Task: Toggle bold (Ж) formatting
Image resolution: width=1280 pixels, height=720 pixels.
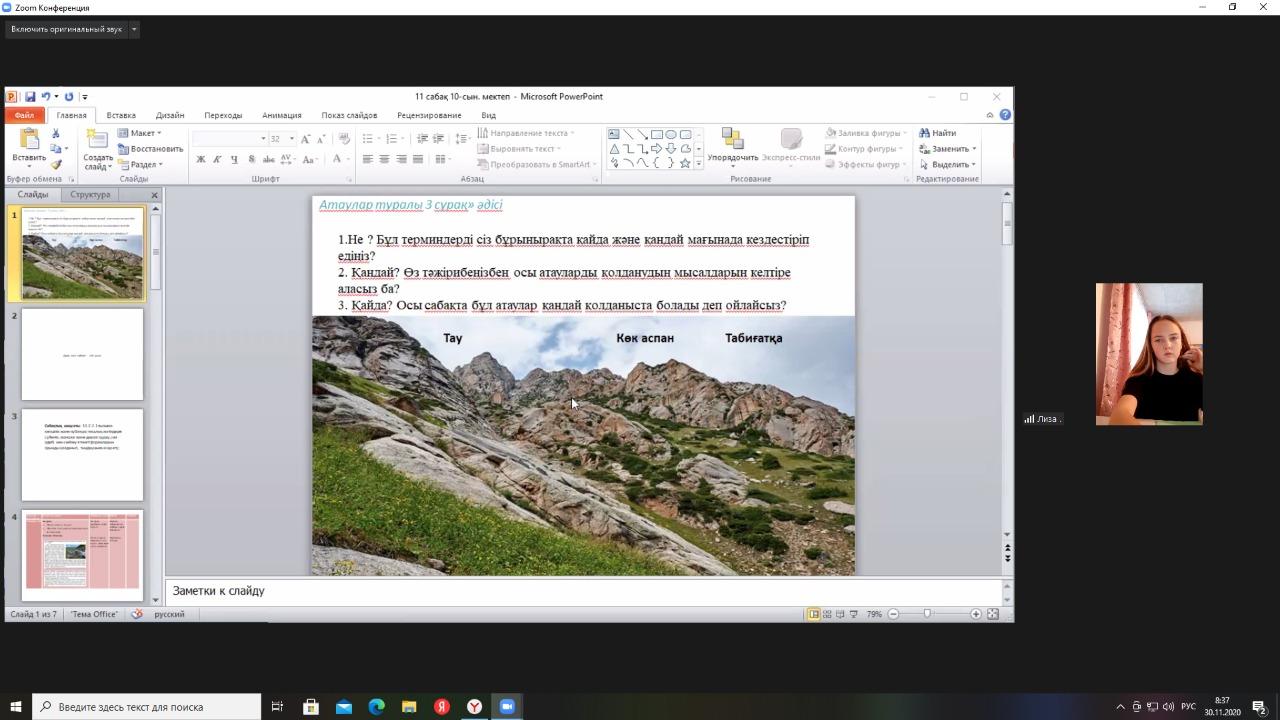Action: (201, 159)
